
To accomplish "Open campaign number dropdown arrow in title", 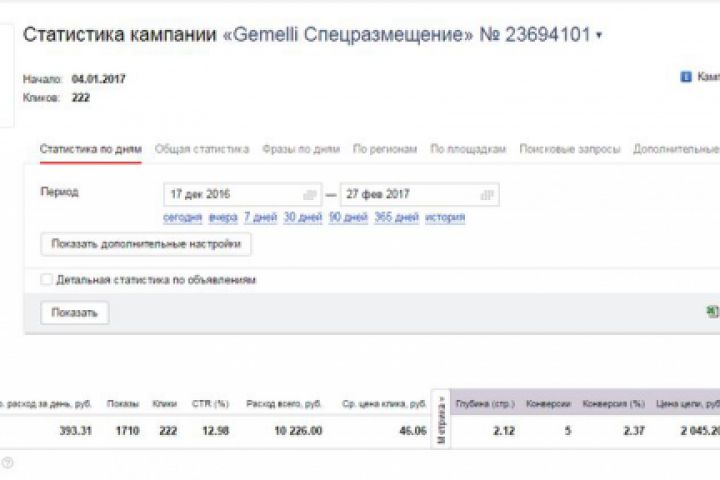I will coord(599,35).
